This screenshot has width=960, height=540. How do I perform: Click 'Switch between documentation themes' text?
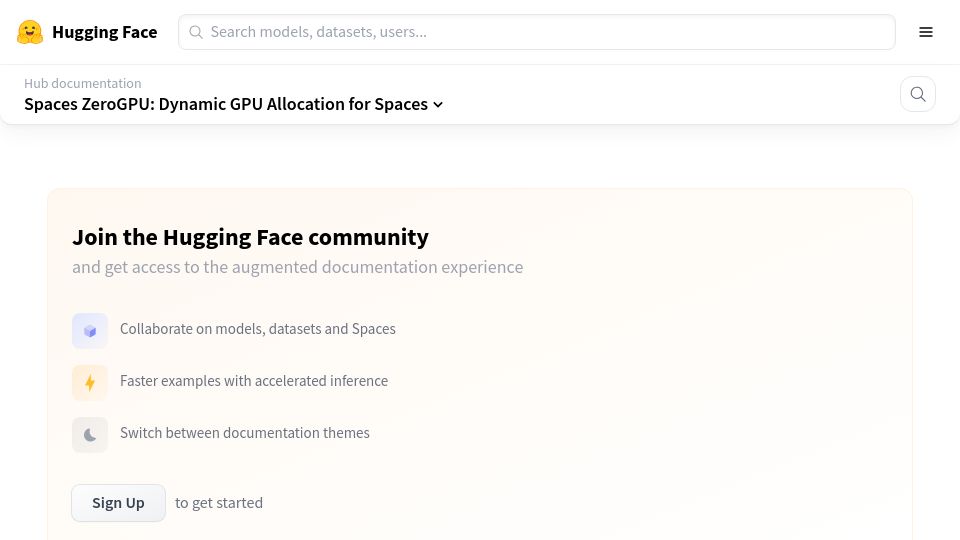(245, 433)
